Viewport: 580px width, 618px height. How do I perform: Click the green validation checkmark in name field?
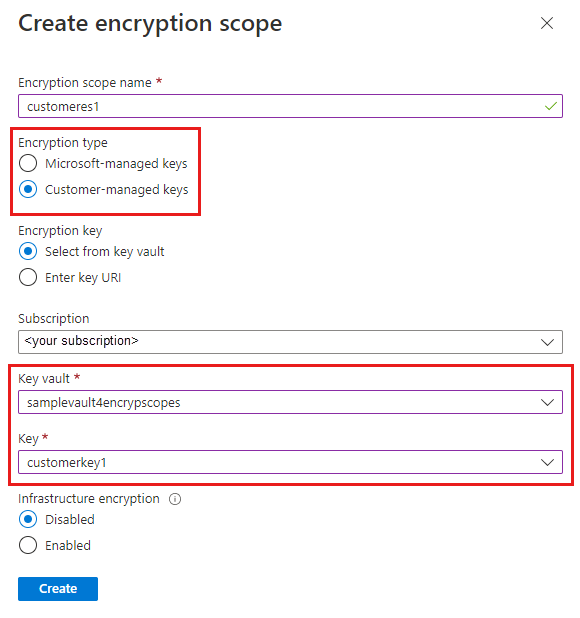[x=550, y=106]
